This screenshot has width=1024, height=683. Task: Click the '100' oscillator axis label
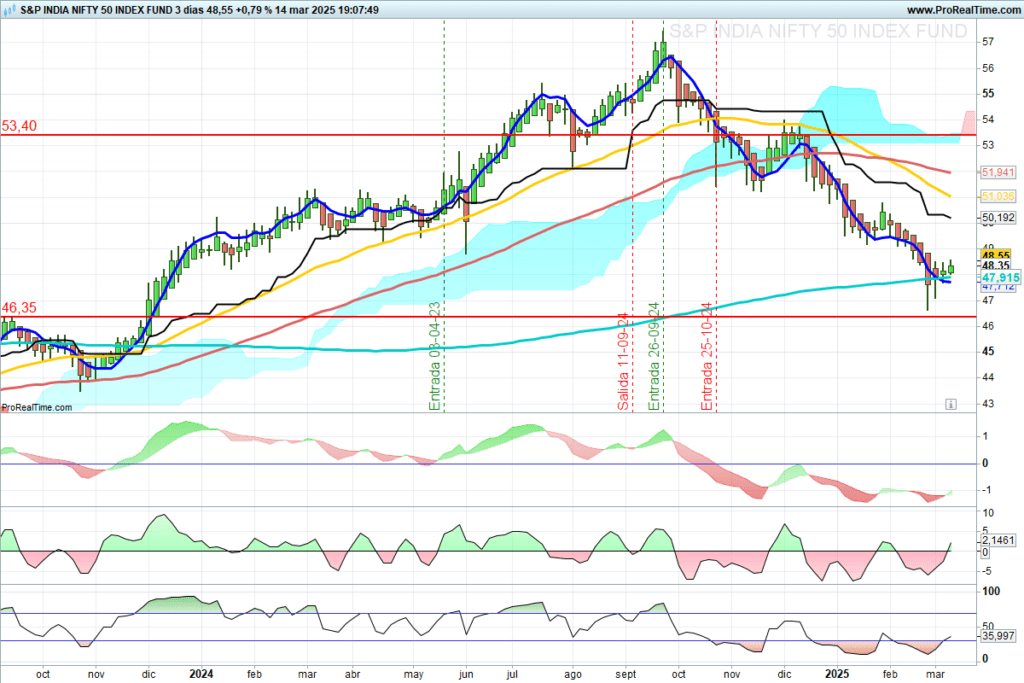(x=991, y=591)
